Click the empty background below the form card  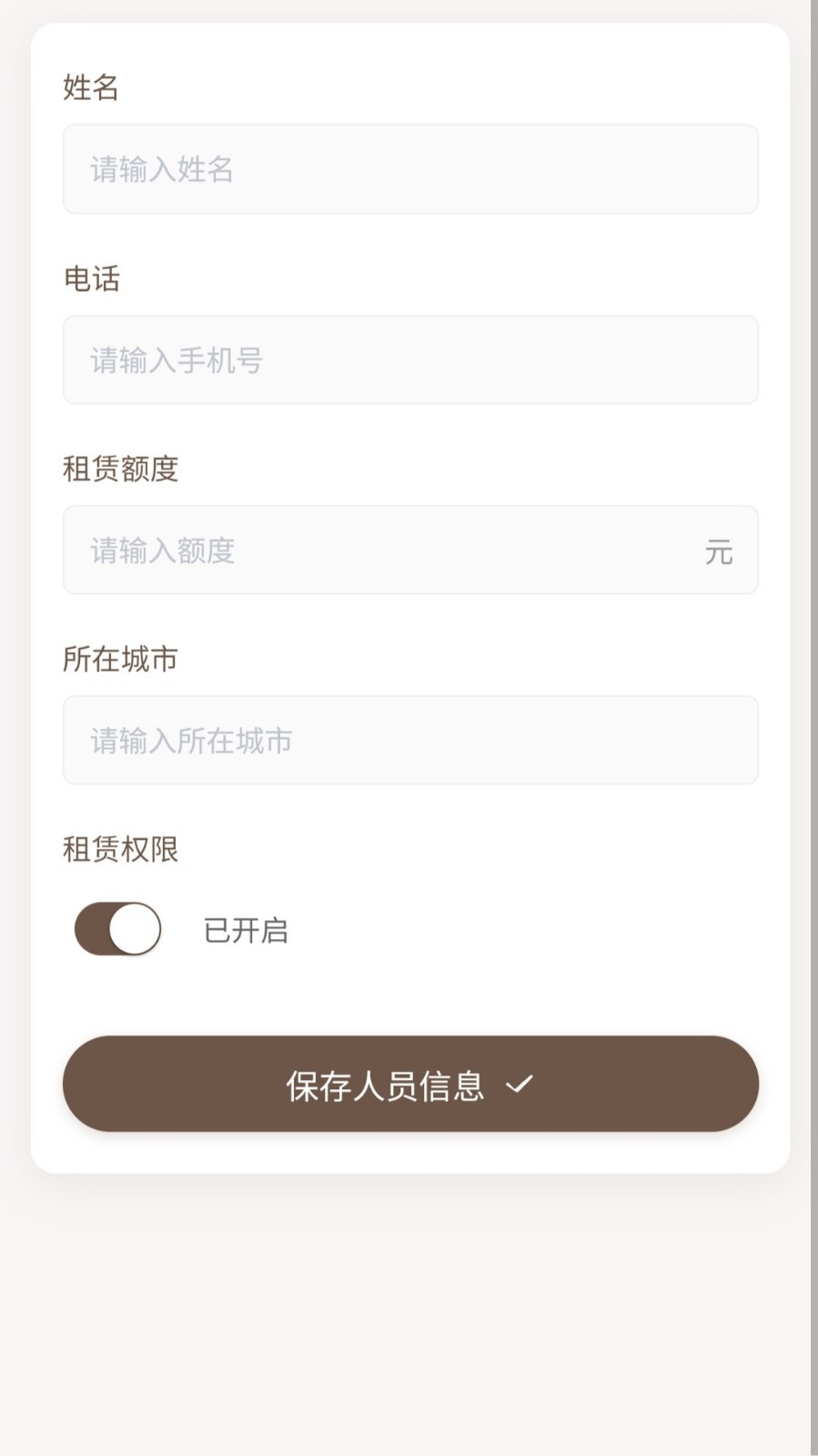click(409, 1319)
